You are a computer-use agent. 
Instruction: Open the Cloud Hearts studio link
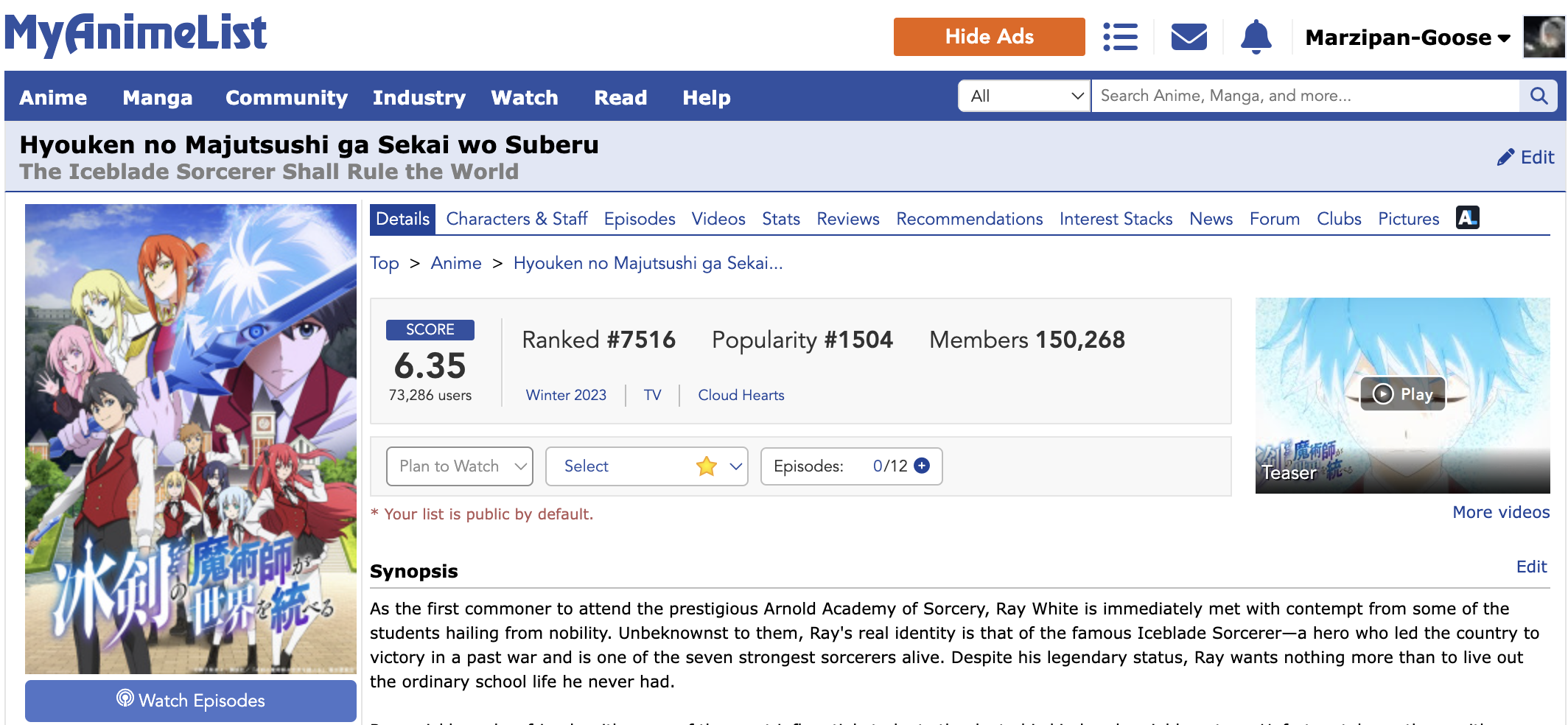coord(741,395)
